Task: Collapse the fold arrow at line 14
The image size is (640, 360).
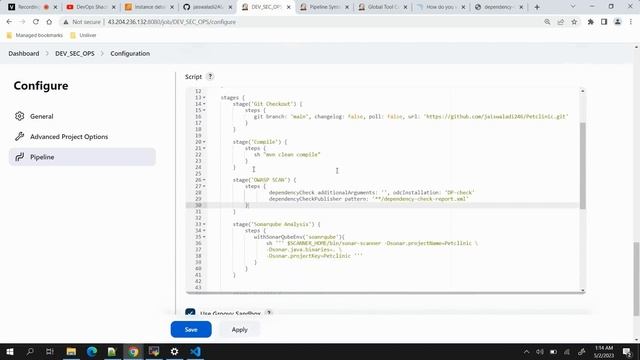Action: [204, 104]
